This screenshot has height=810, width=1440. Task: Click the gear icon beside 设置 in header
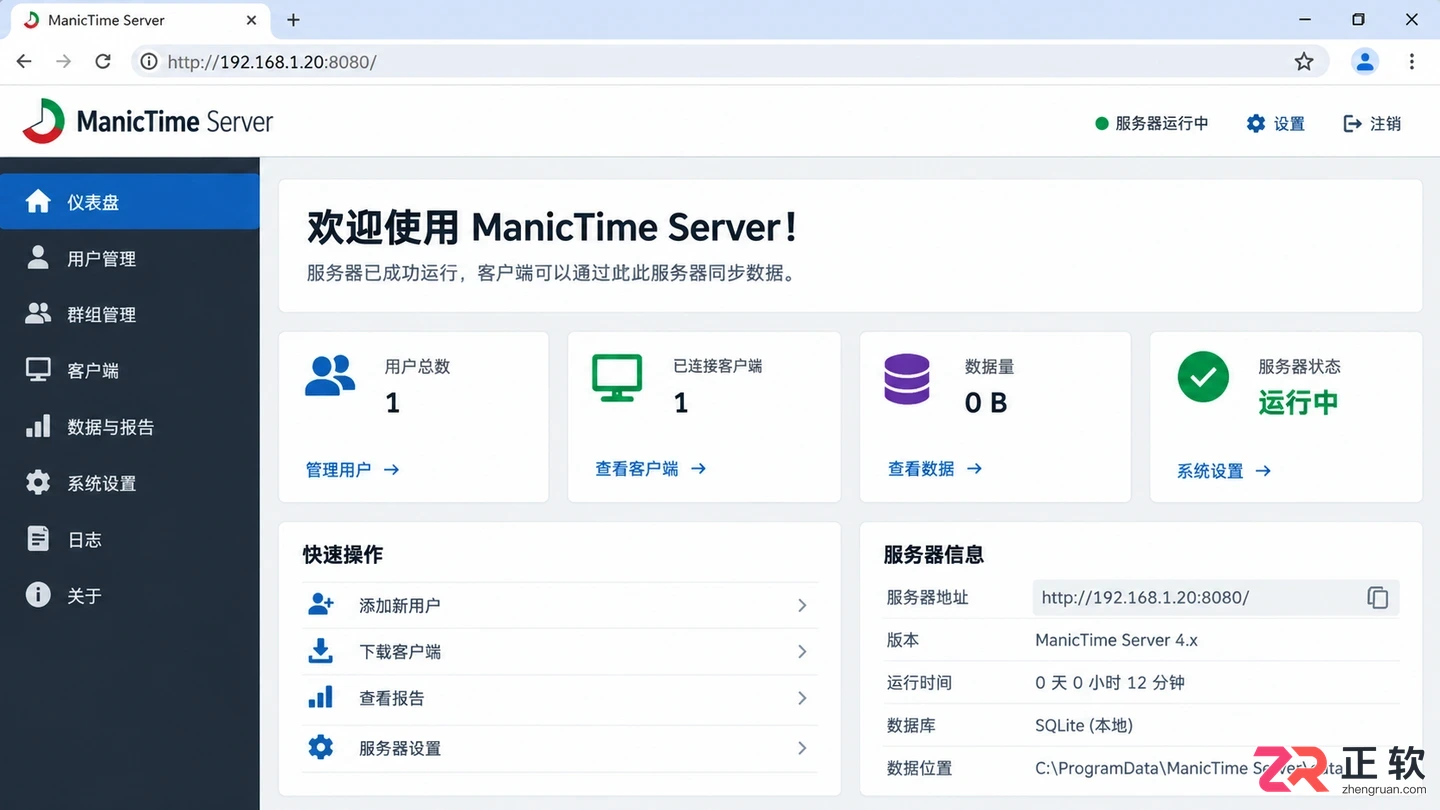1256,123
